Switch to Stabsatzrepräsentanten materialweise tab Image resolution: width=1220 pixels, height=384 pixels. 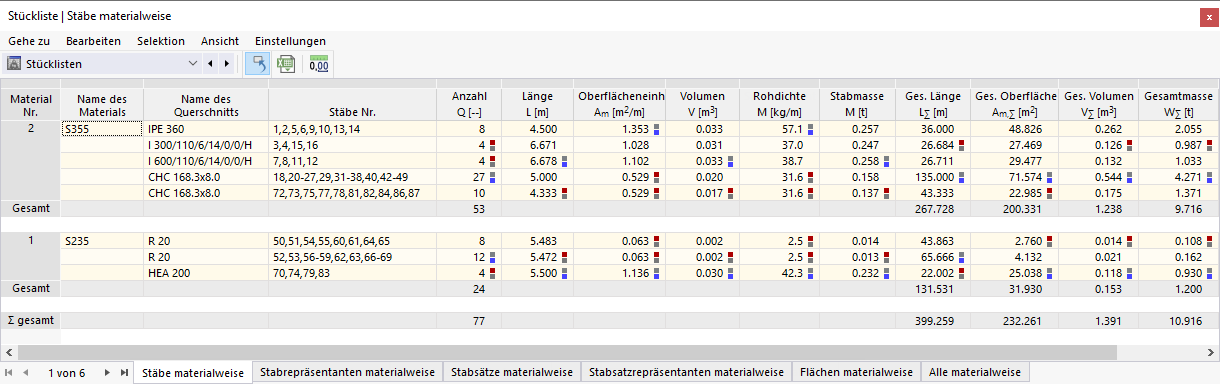click(686, 373)
